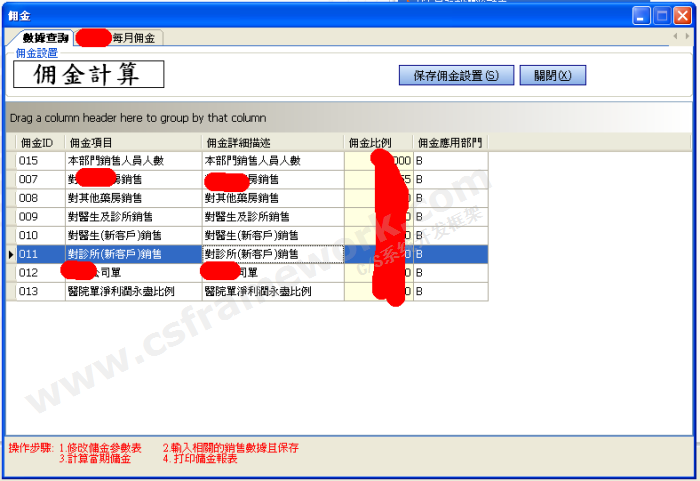Viewport: 700px width, 481px height.
Task: Click the 佣金項目 column header
Action: point(132,143)
